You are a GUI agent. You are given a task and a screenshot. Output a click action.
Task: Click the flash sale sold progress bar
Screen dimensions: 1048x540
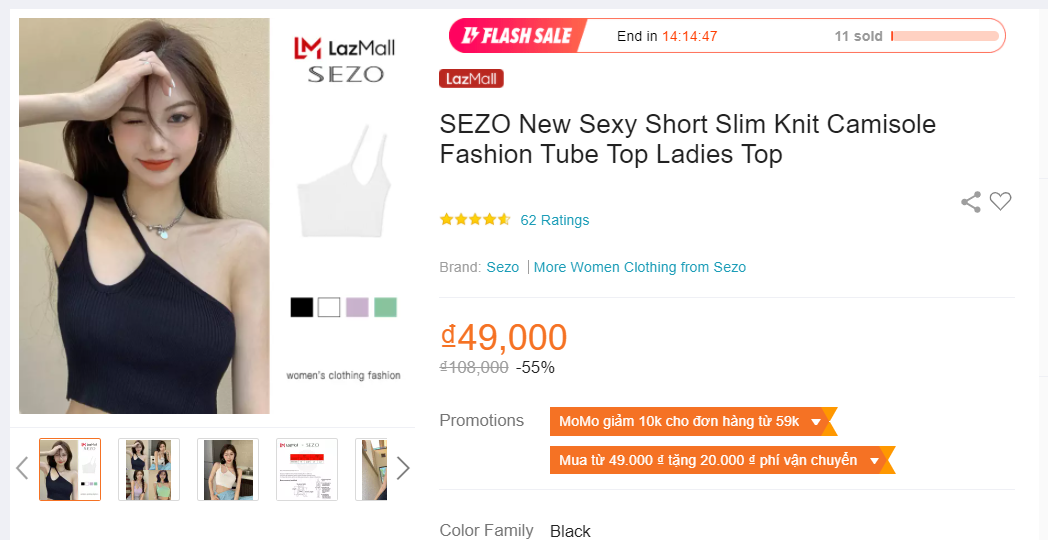(x=945, y=36)
